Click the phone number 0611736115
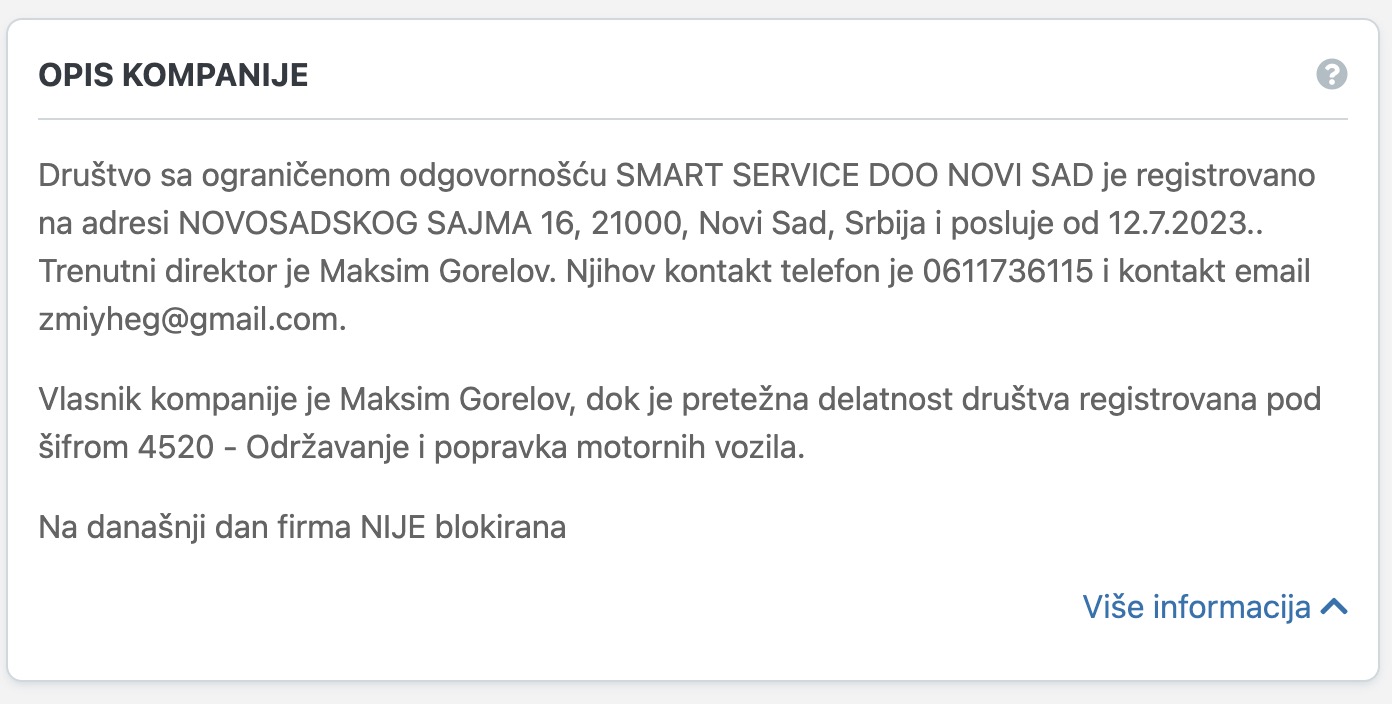Image resolution: width=1392 pixels, height=704 pixels. (1009, 272)
